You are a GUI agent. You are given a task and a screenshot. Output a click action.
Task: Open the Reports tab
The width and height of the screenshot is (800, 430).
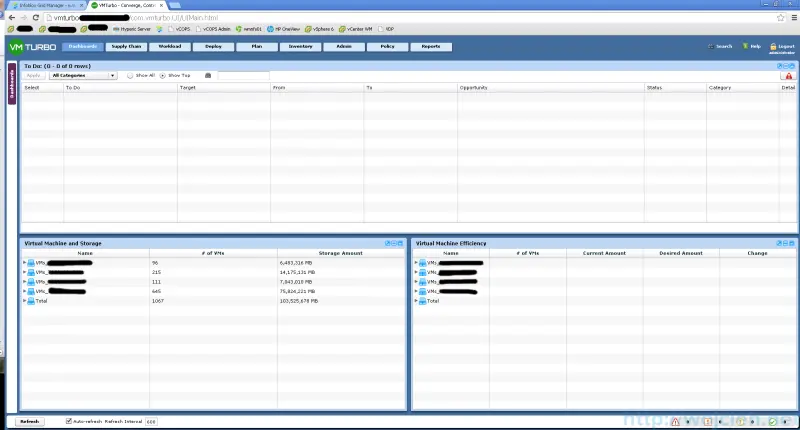pos(431,46)
